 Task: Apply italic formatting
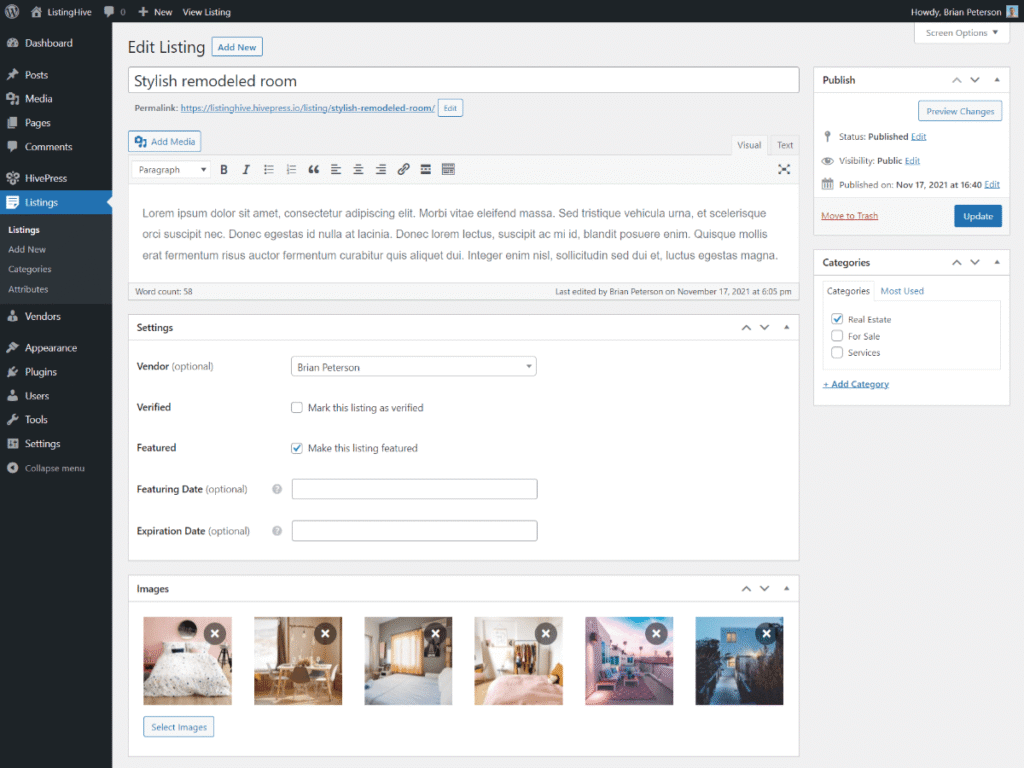point(246,169)
